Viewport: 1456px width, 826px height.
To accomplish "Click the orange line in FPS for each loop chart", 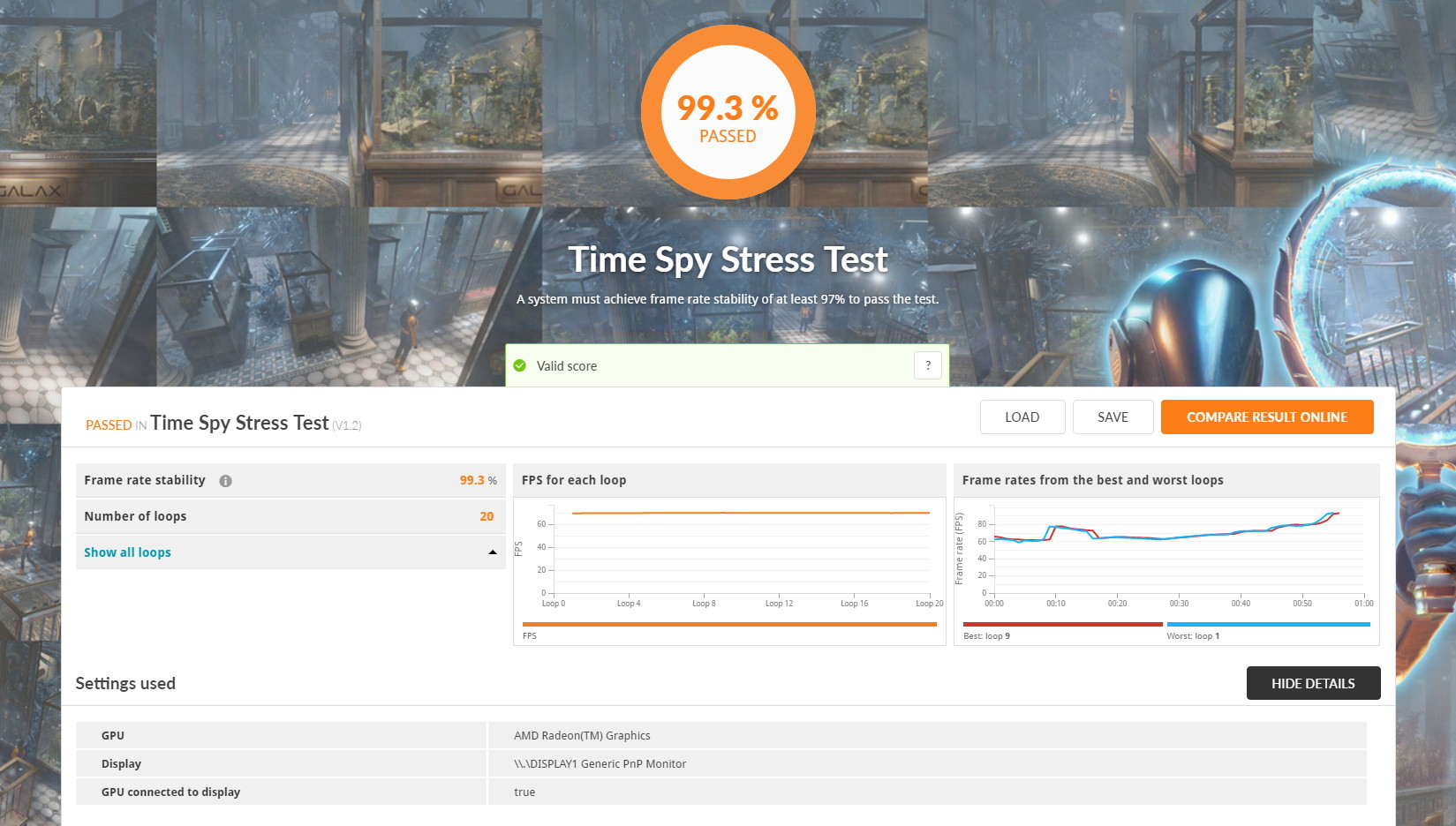I will [751, 513].
